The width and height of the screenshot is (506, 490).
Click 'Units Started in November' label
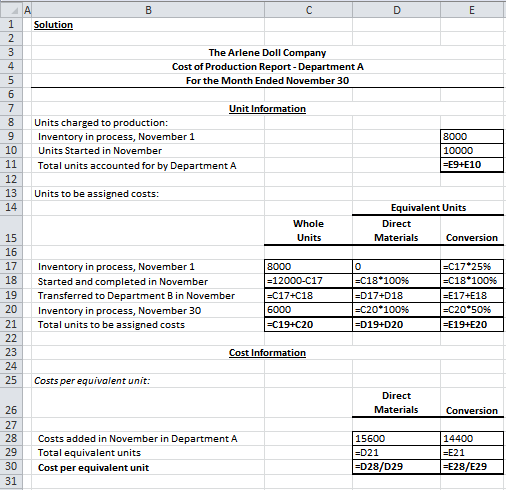point(100,151)
